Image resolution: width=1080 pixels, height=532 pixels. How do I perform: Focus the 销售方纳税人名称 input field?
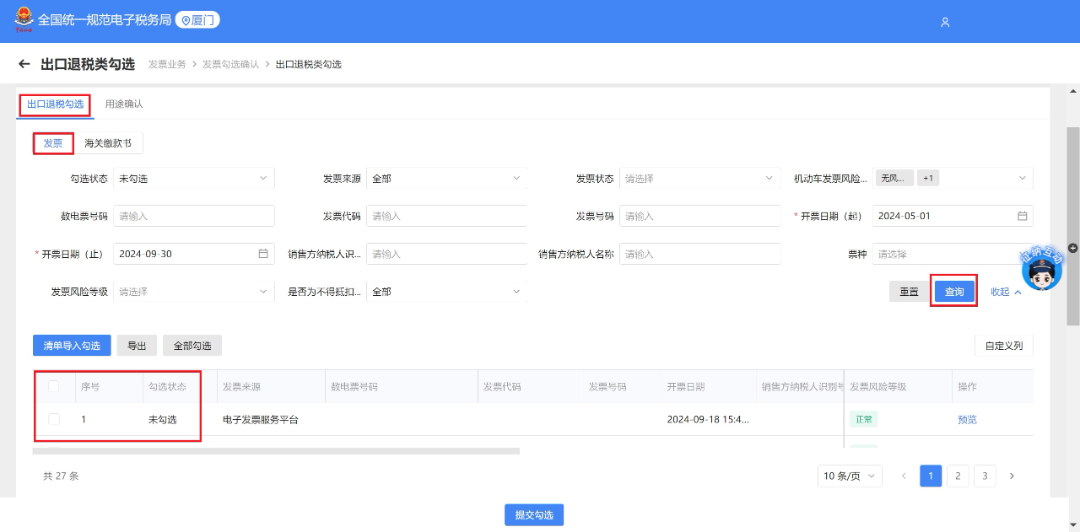(x=700, y=254)
